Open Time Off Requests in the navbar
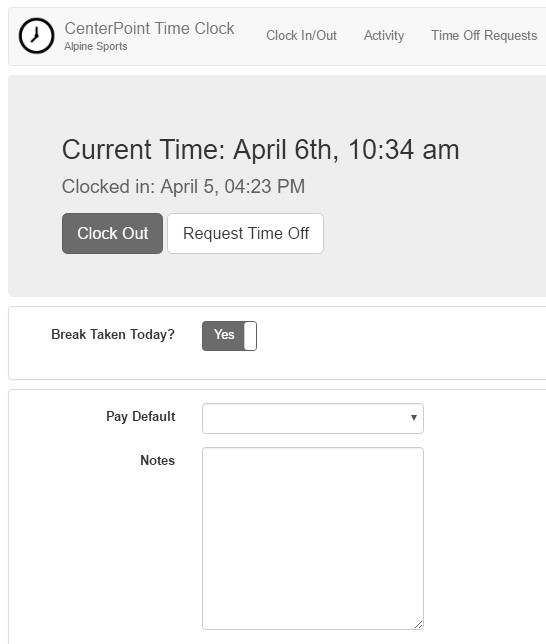Viewport: 546px width, 644px height. (484, 35)
